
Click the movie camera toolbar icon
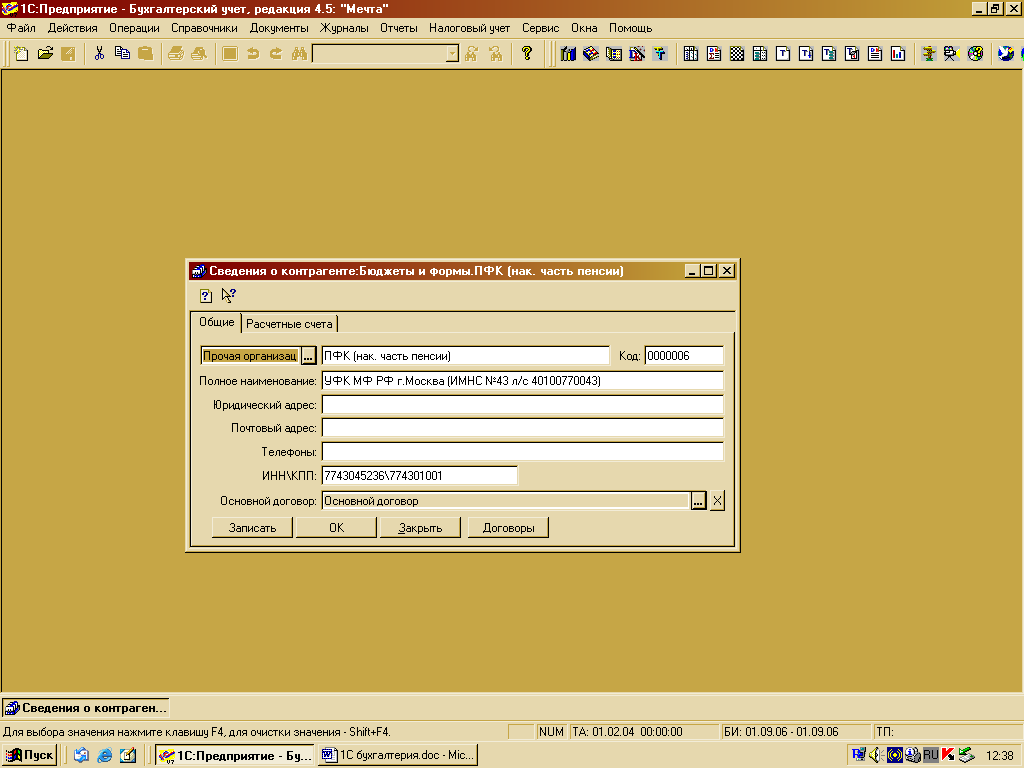point(952,54)
